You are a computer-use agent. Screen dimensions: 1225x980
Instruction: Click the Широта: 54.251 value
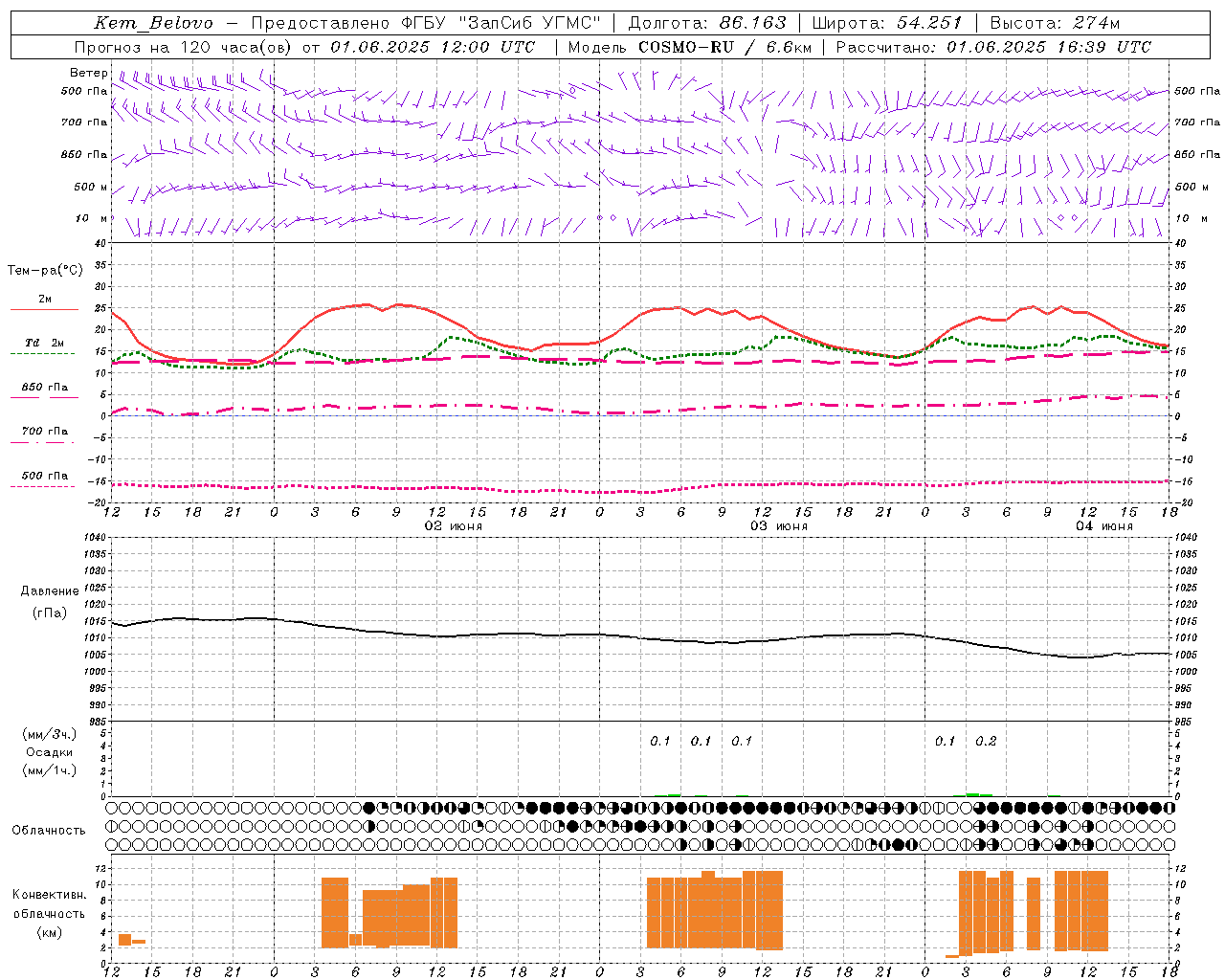click(888, 23)
